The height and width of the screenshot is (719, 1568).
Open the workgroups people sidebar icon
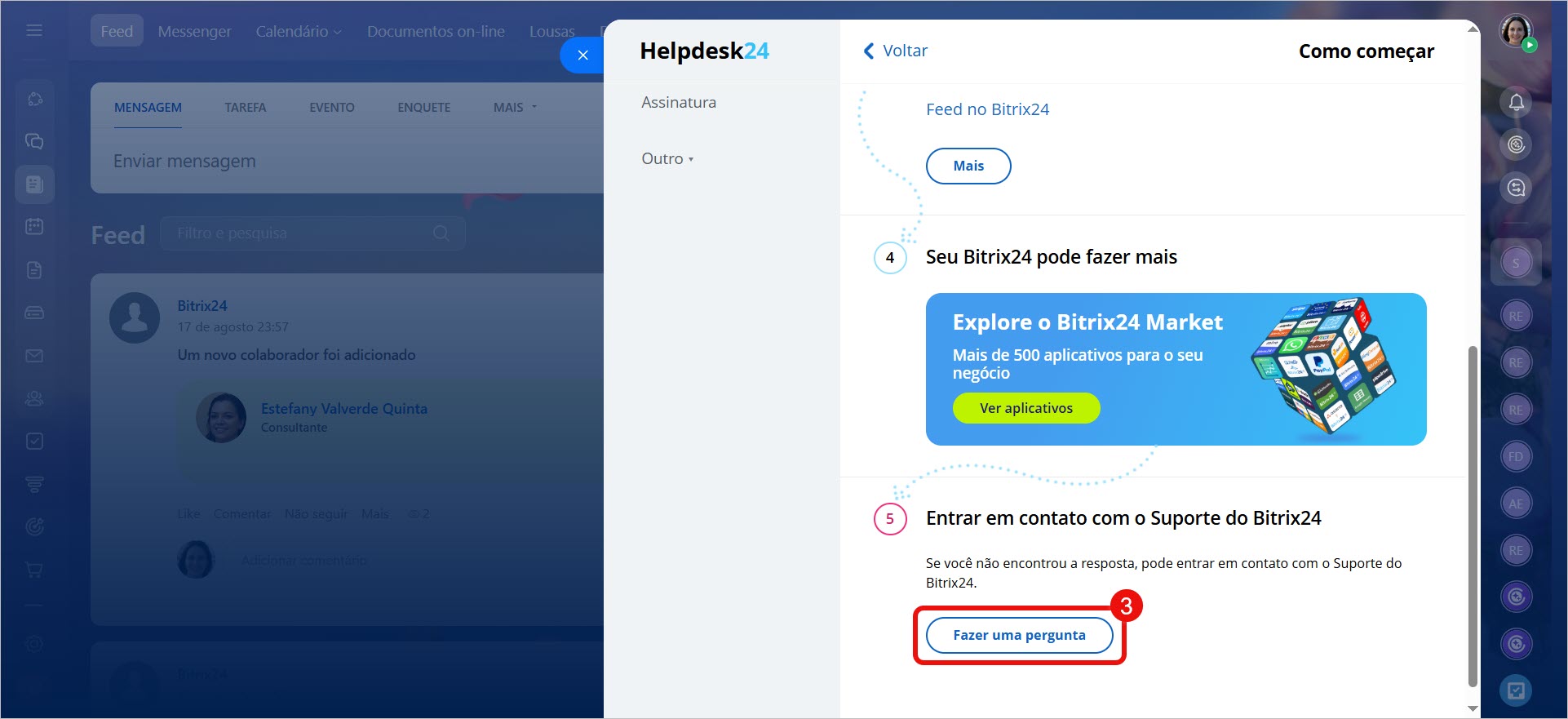(x=34, y=398)
